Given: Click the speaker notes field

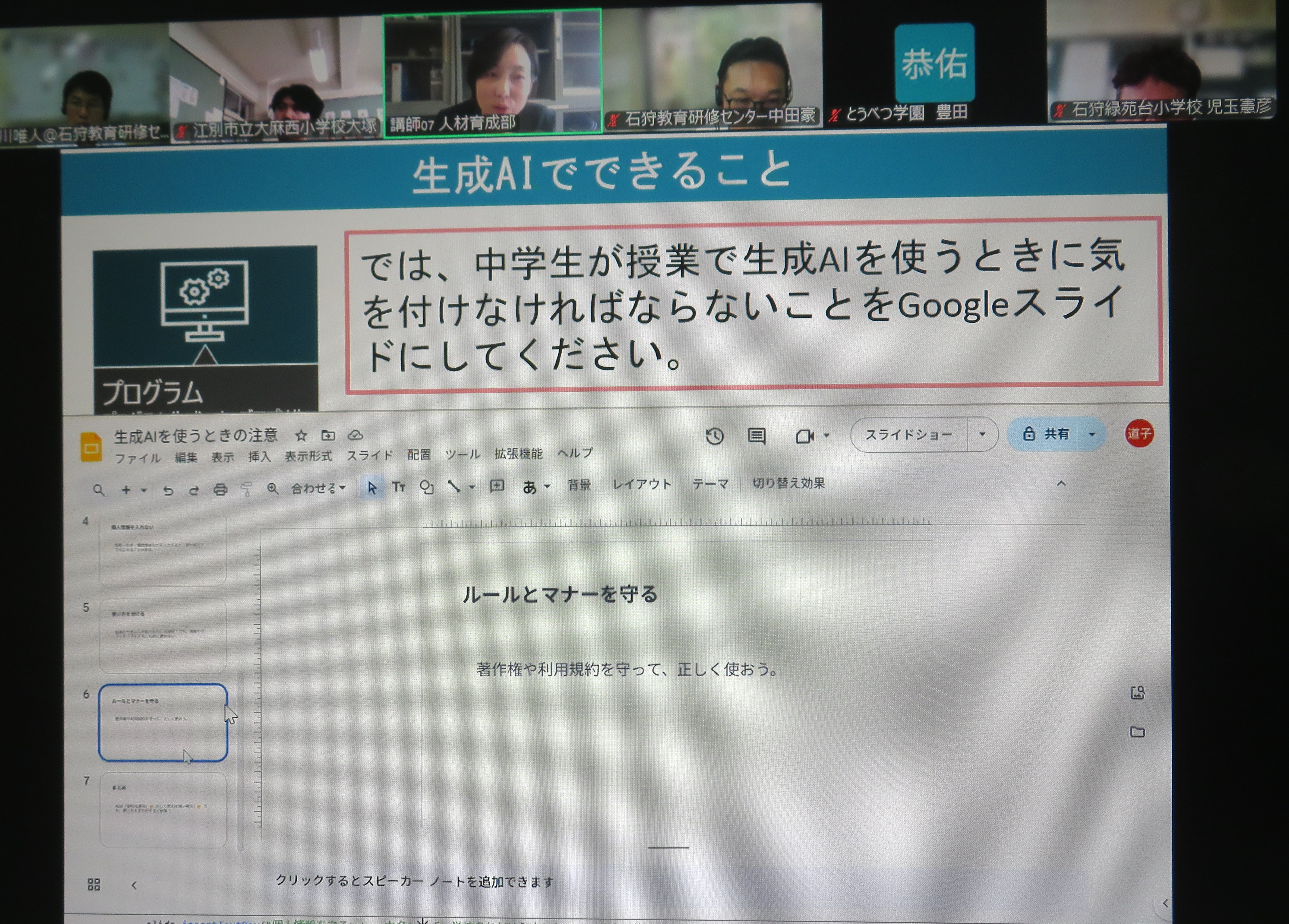Looking at the screenshot, I should click(414, 881).
